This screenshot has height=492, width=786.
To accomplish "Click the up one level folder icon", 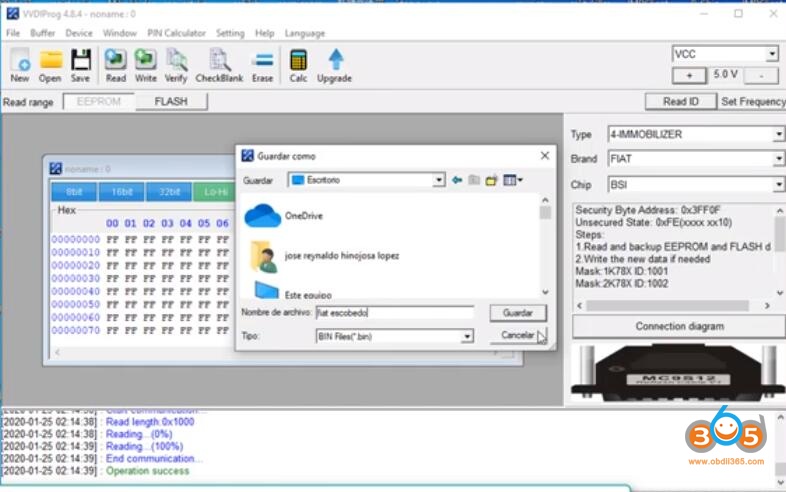I will (474, 180).
